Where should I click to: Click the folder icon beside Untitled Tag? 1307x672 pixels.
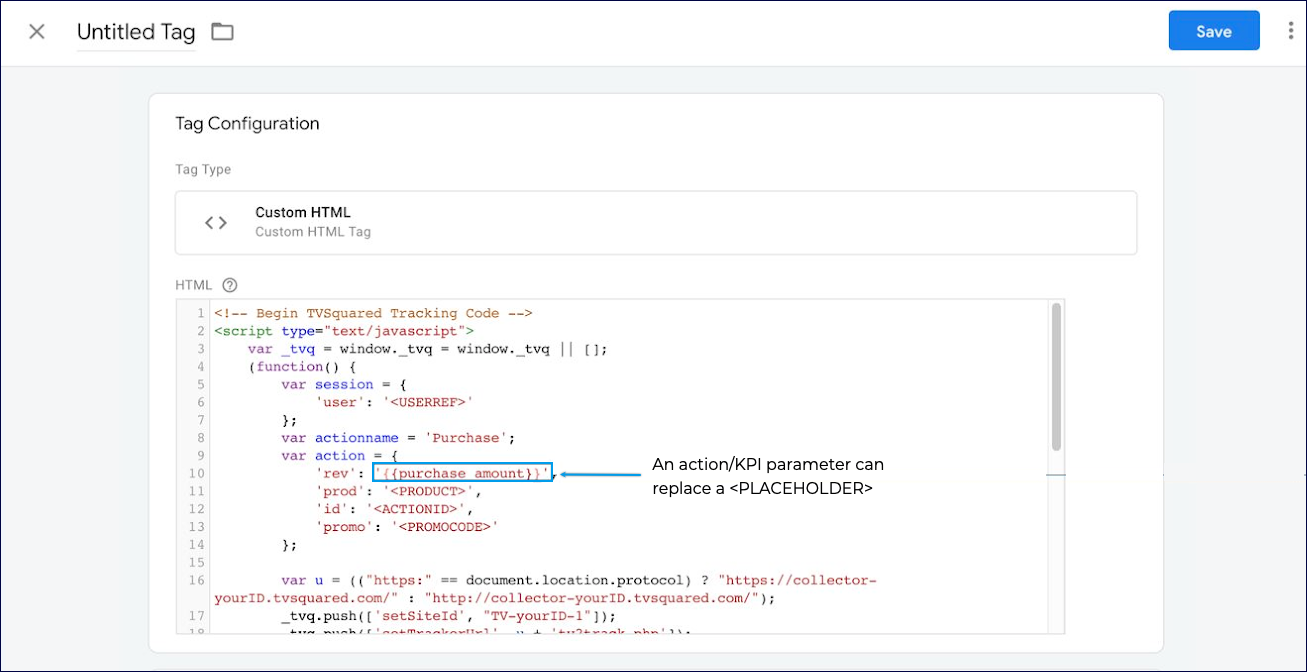click(222, 32)
